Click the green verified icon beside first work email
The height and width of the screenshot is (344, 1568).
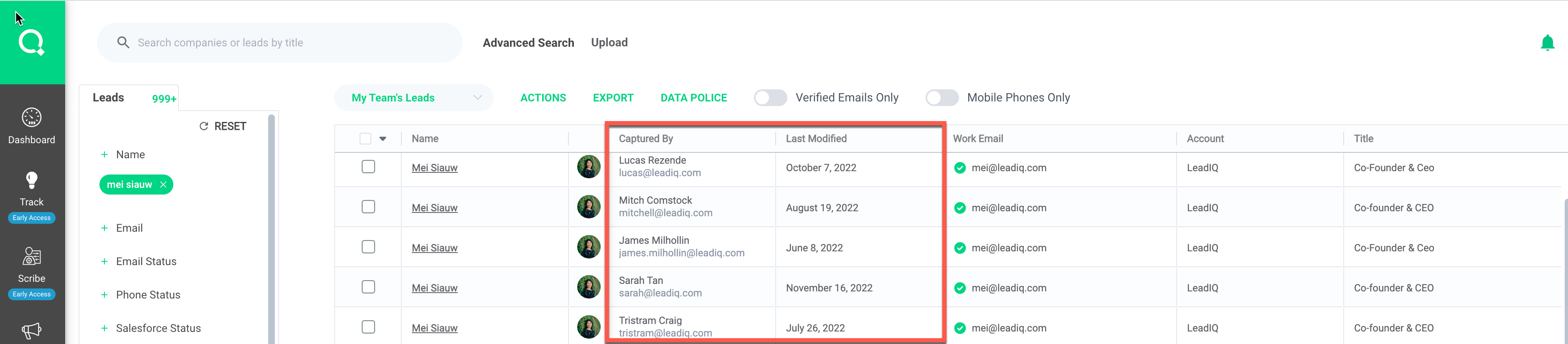point(960,168)
